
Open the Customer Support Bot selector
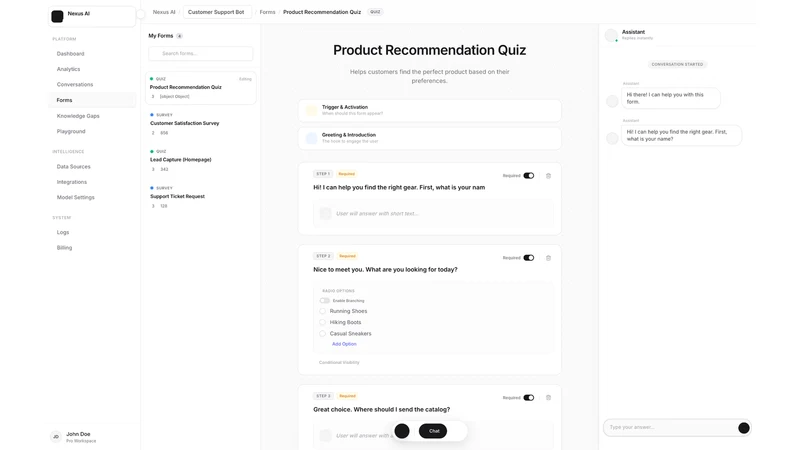pos(216,12)
